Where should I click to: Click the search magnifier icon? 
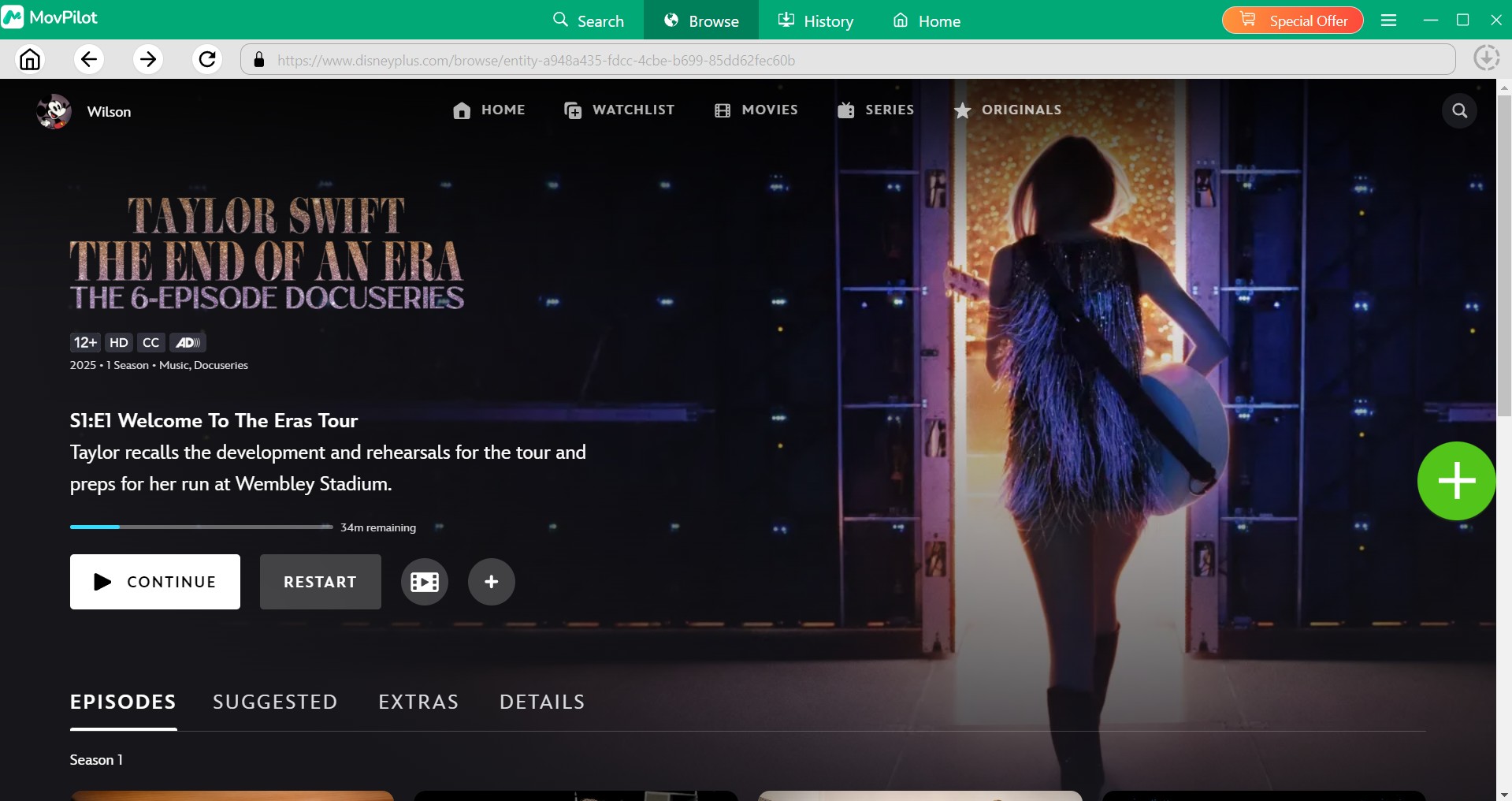pyautogui.click(x=1459, y=110)
